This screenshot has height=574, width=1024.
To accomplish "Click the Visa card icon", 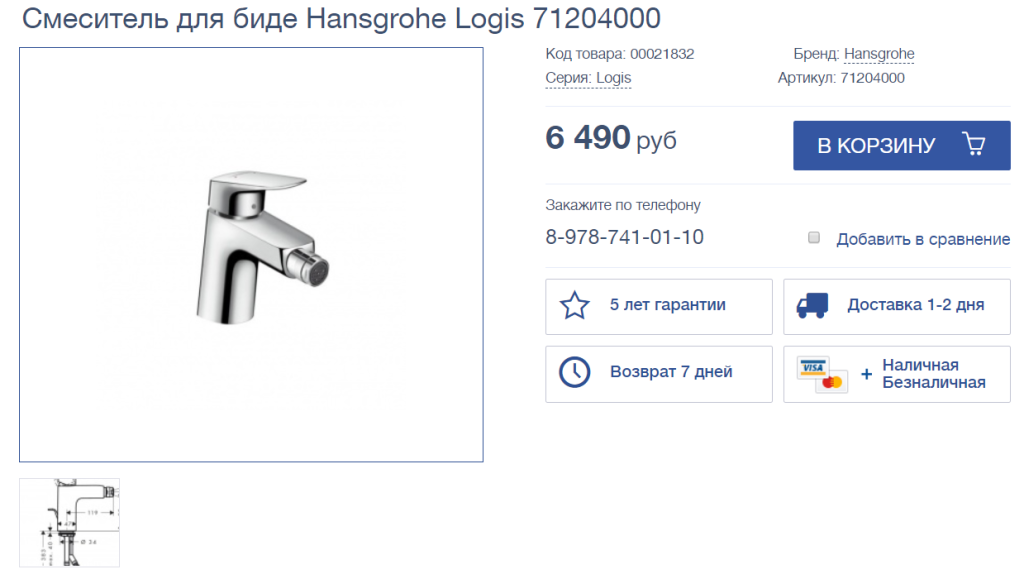I will point(812,368).
